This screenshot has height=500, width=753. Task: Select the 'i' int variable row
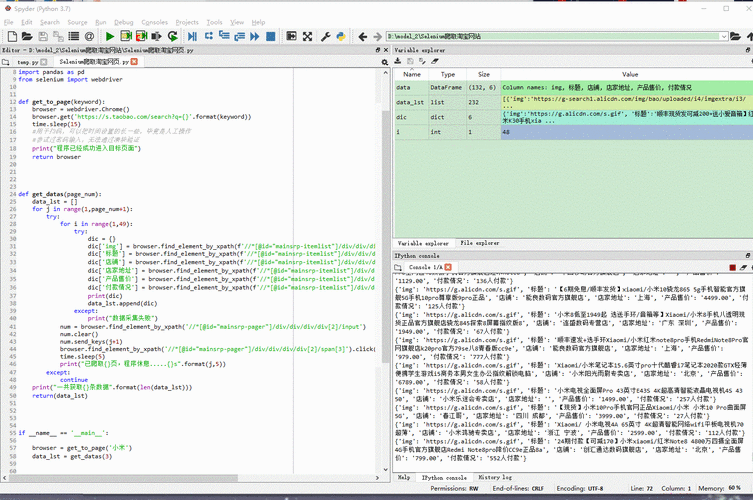click(x=573, y=132)
